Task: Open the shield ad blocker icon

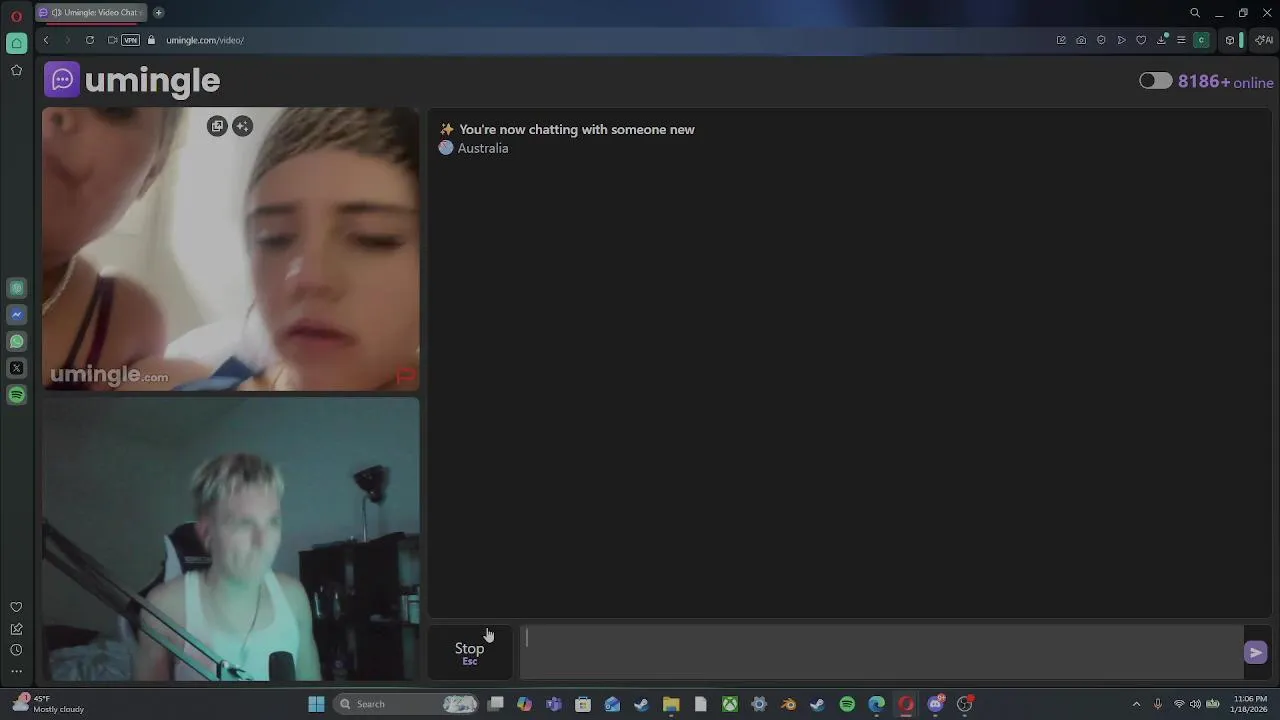Action: point(1101,40)
